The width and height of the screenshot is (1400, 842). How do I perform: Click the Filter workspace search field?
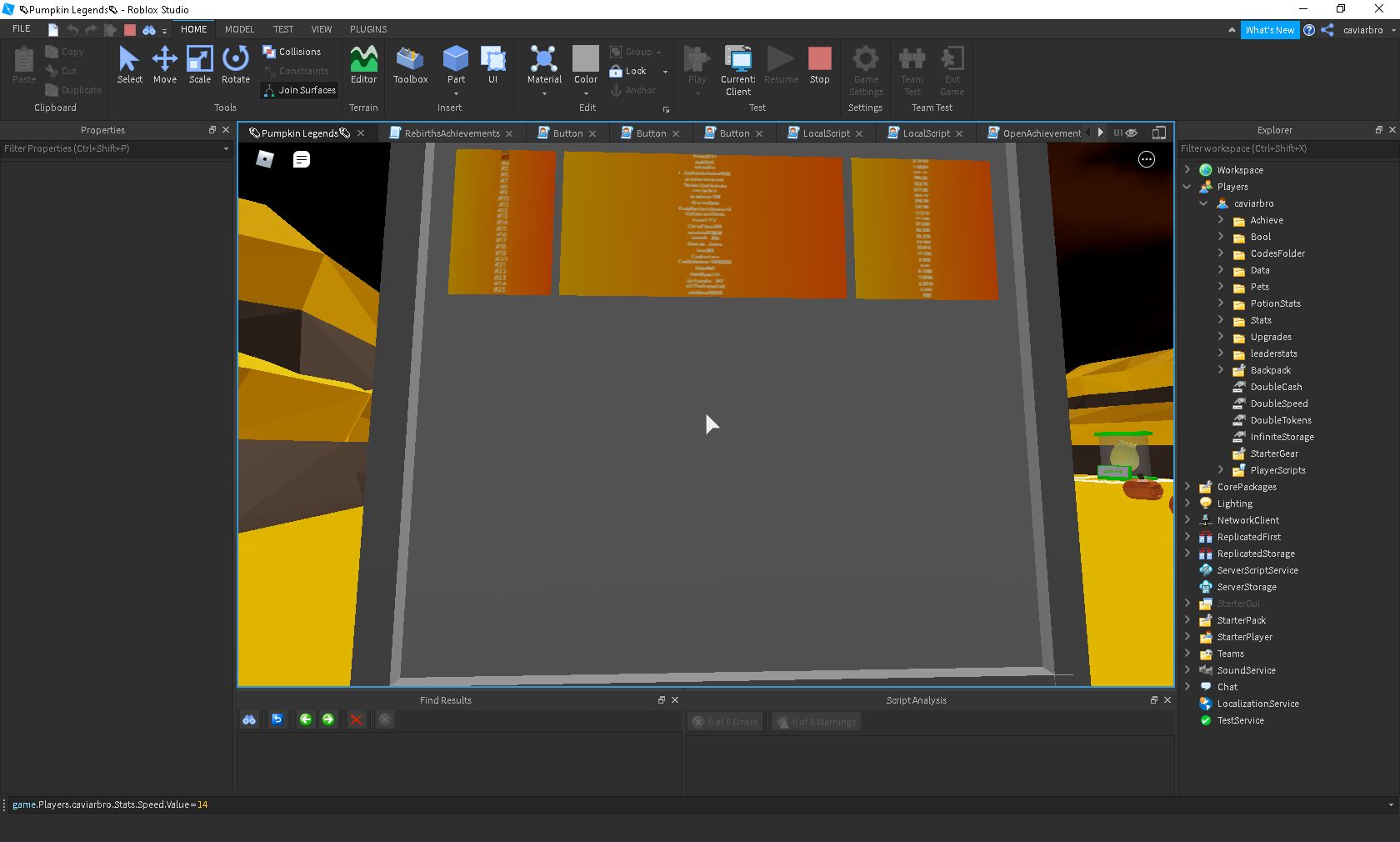point(1275,148)
